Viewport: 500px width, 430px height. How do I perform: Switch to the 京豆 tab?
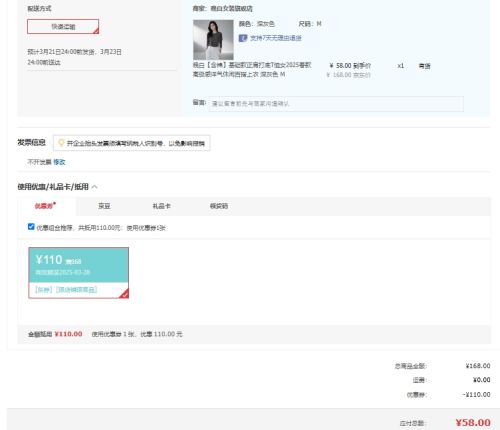pyautogui.click(x=104, y=206)
